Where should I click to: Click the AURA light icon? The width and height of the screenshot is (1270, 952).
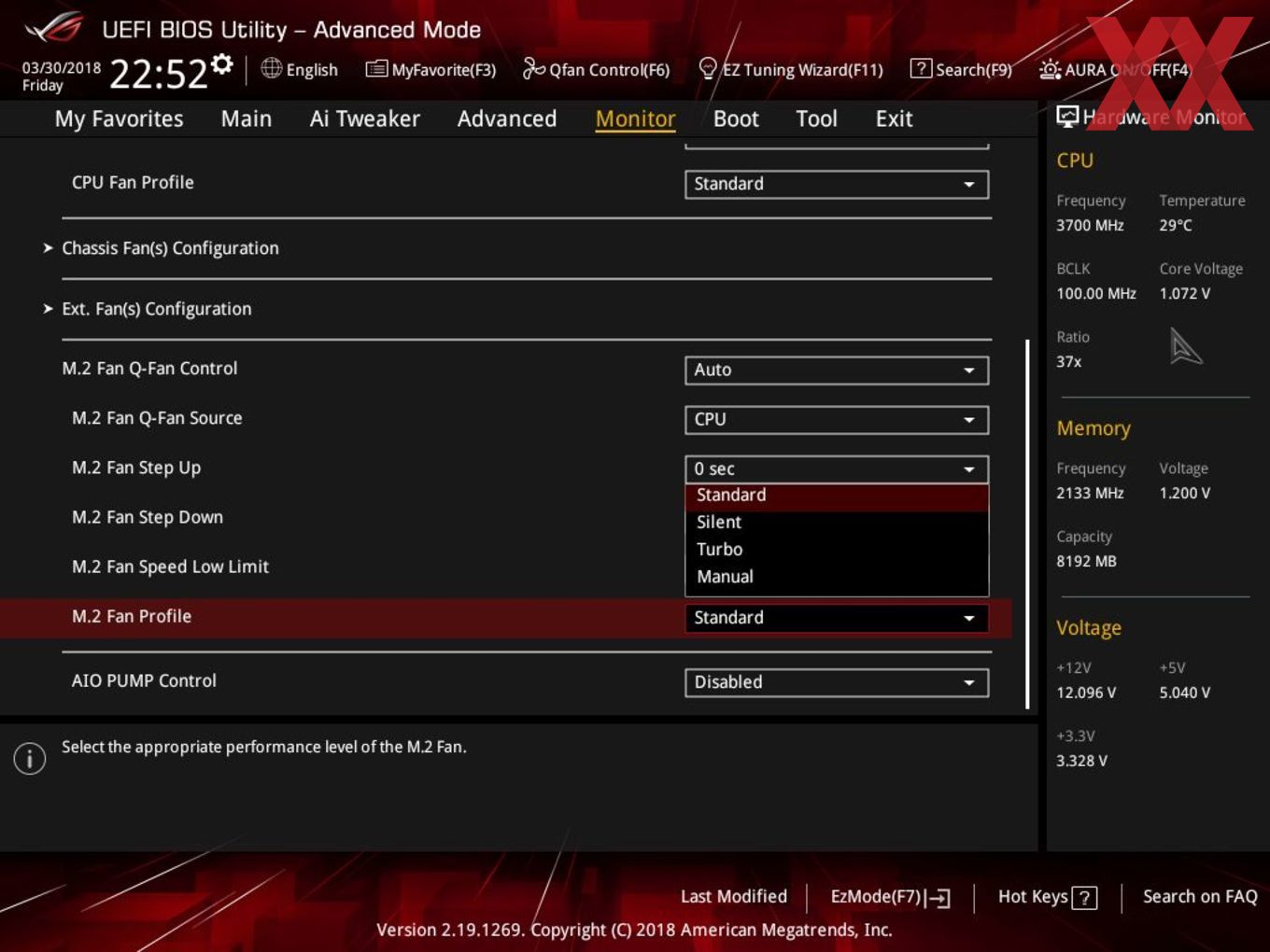coord(1051,69)
